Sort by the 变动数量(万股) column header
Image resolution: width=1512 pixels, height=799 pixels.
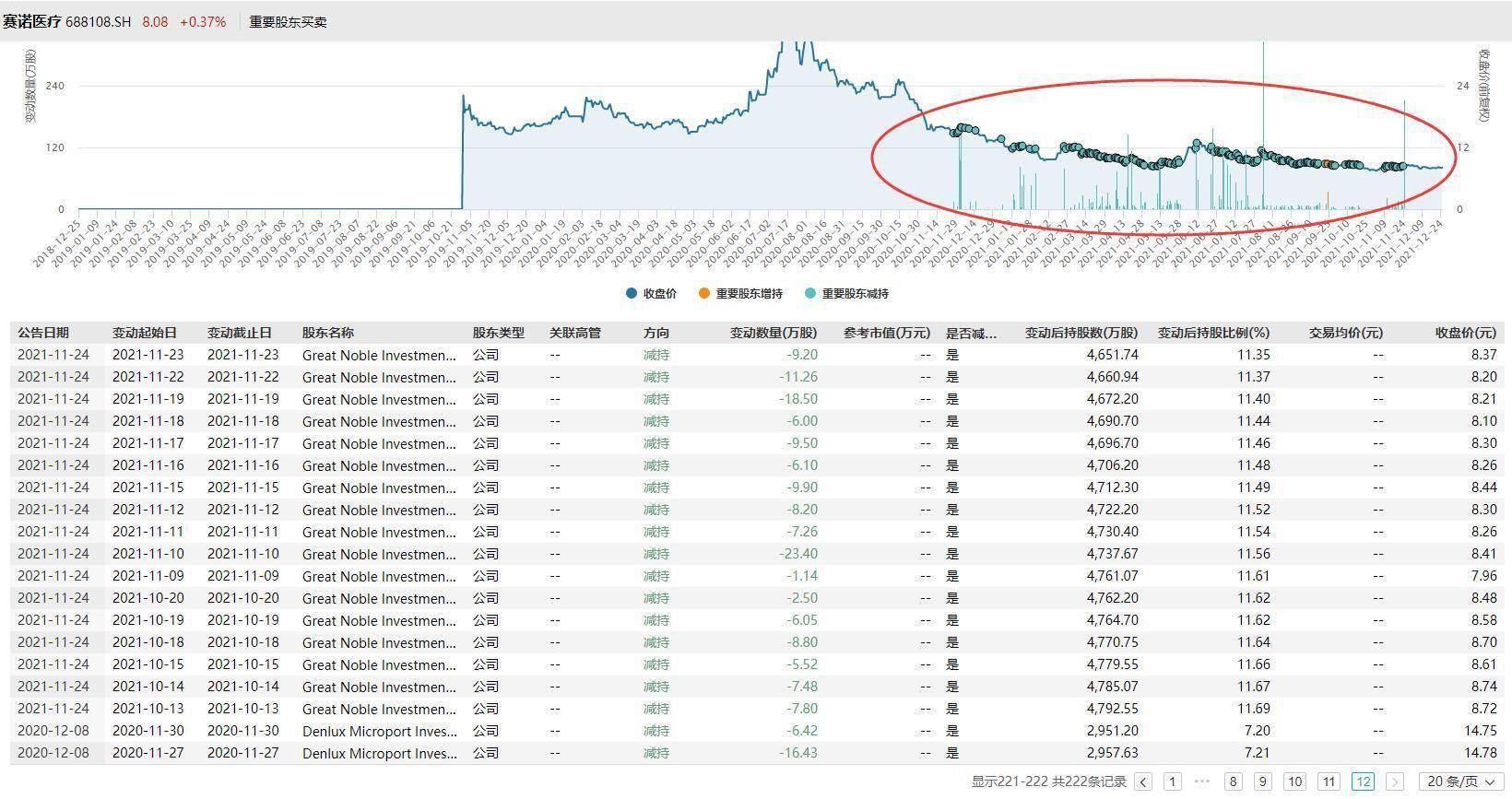tap(774, 333)
